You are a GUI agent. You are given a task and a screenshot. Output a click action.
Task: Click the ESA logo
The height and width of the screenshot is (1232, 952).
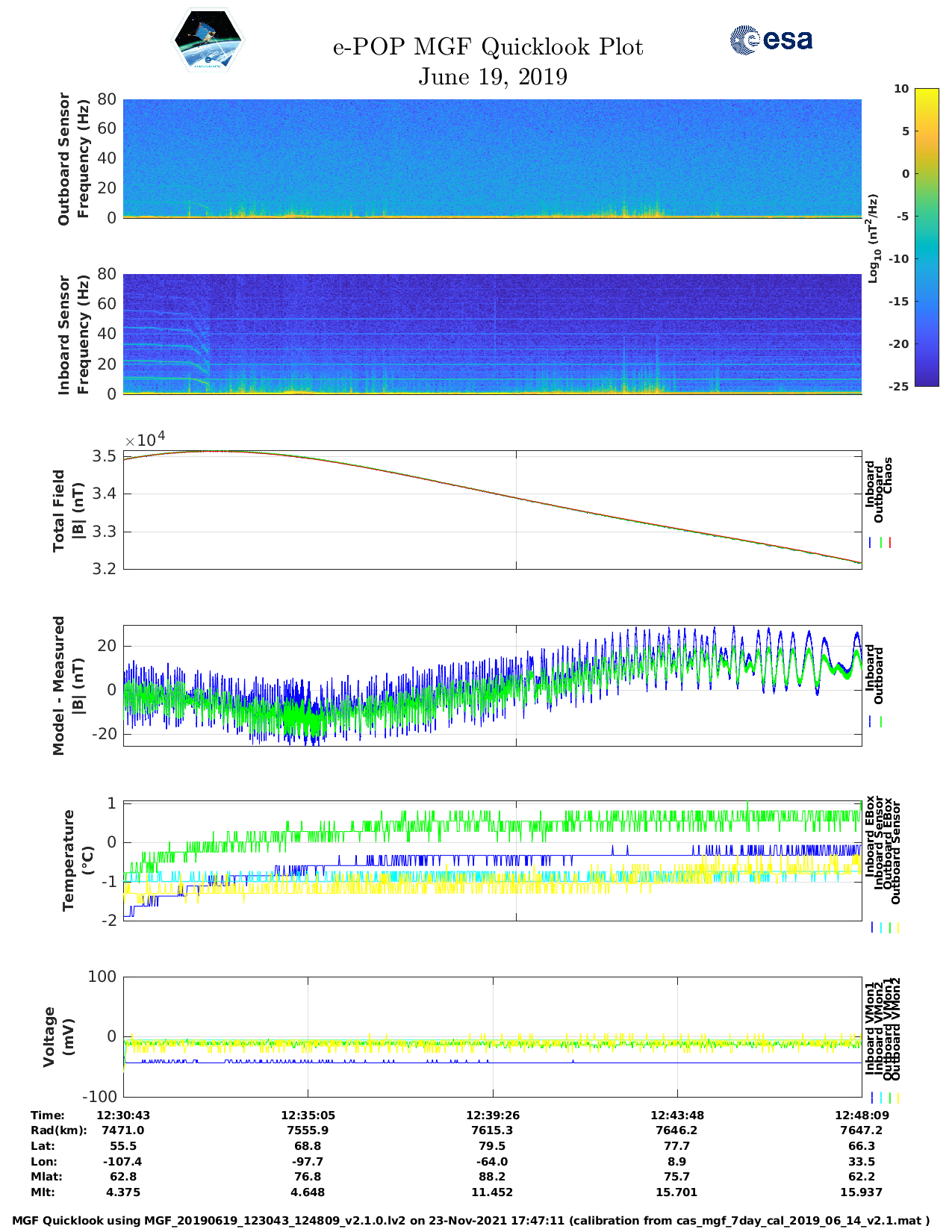[771, 40]
